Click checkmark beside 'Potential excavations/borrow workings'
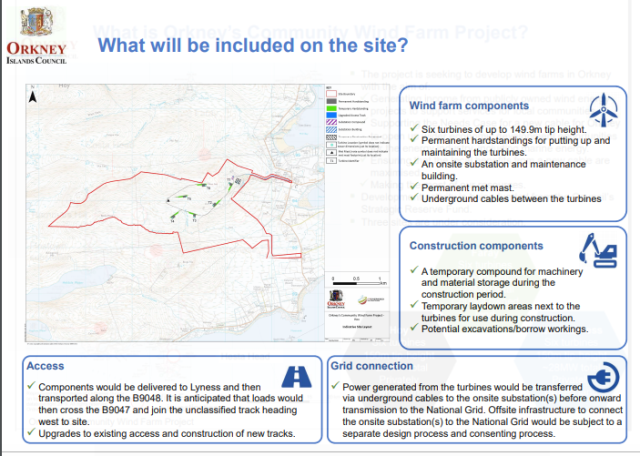640x456 pixels. coord(414,329)
